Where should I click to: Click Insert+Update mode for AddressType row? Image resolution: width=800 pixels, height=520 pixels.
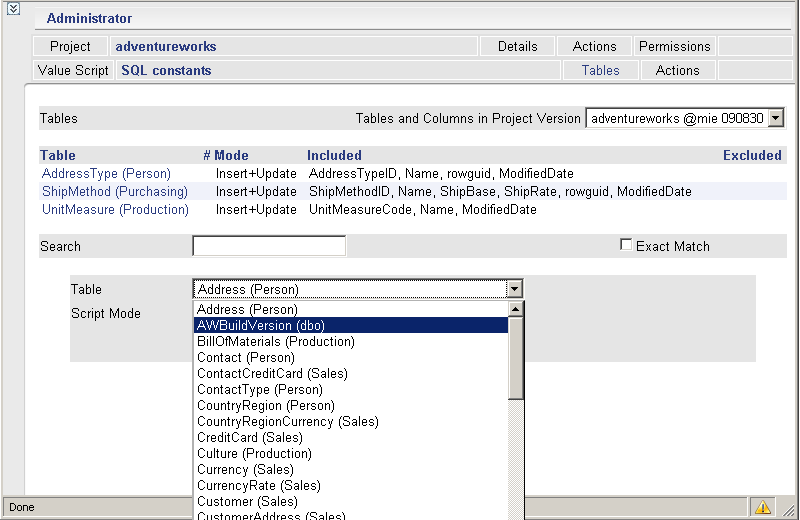pyautogui.click(x=256, y=174)
